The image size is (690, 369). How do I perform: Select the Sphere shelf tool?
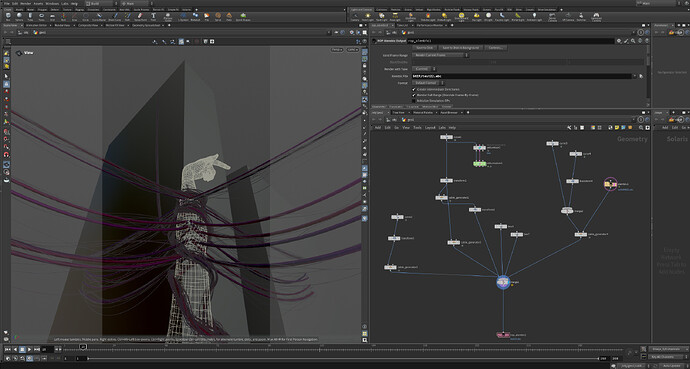tap(19, 17)
